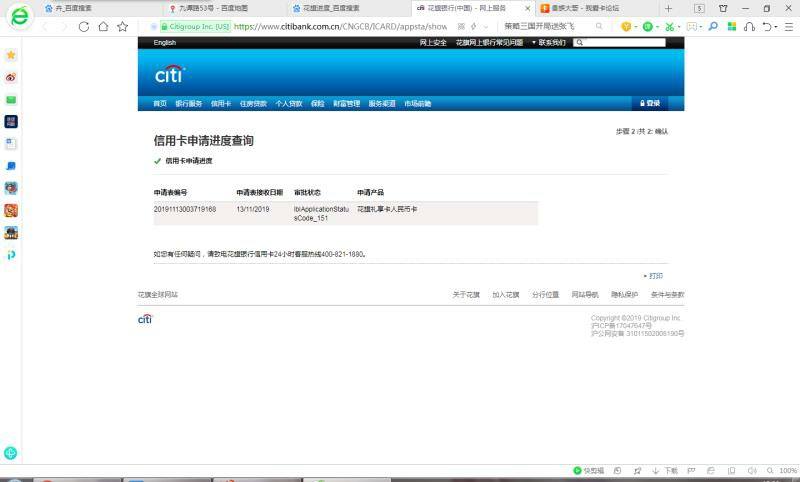Open 个人贷款 in Citi navigation menu
Screen dimensions: 800x482
[x=289, y=104]
